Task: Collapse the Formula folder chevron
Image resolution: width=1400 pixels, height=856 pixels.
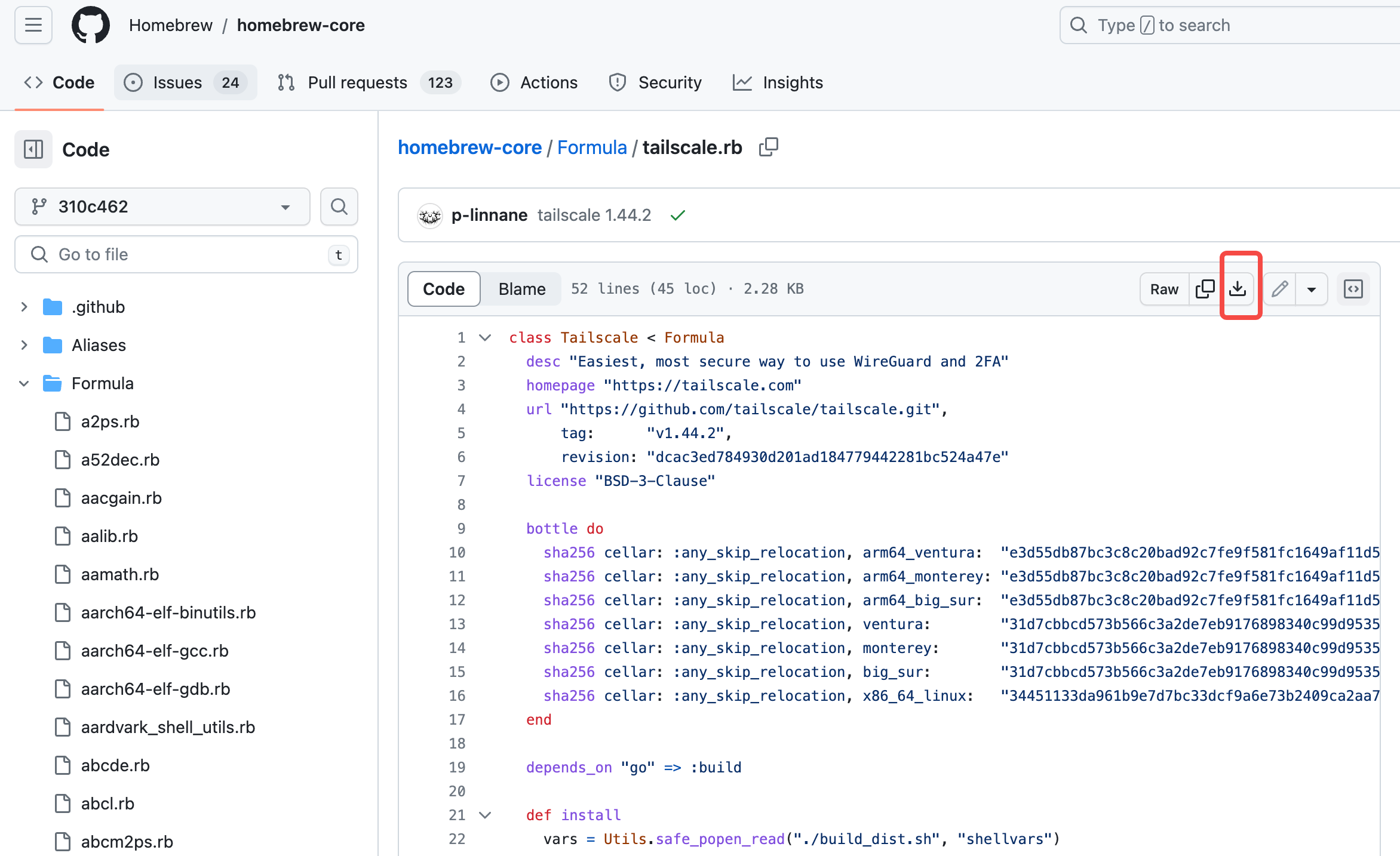Action: pyautogui.click(x=24, y=383)
